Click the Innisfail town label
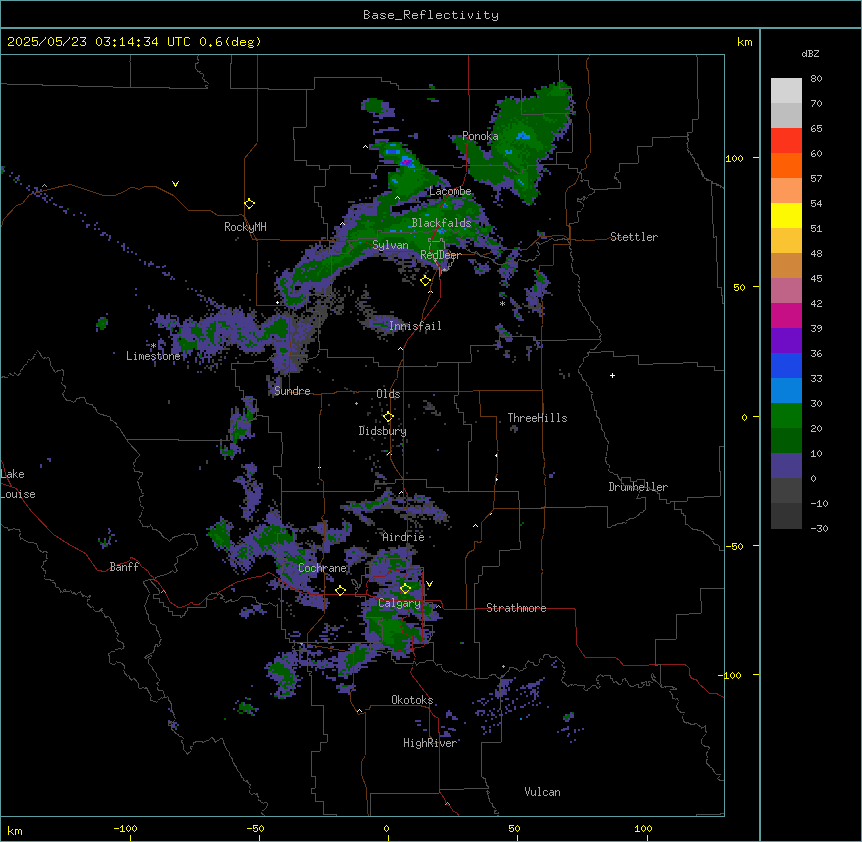This screenshot has height=842, width=862. 415,326
